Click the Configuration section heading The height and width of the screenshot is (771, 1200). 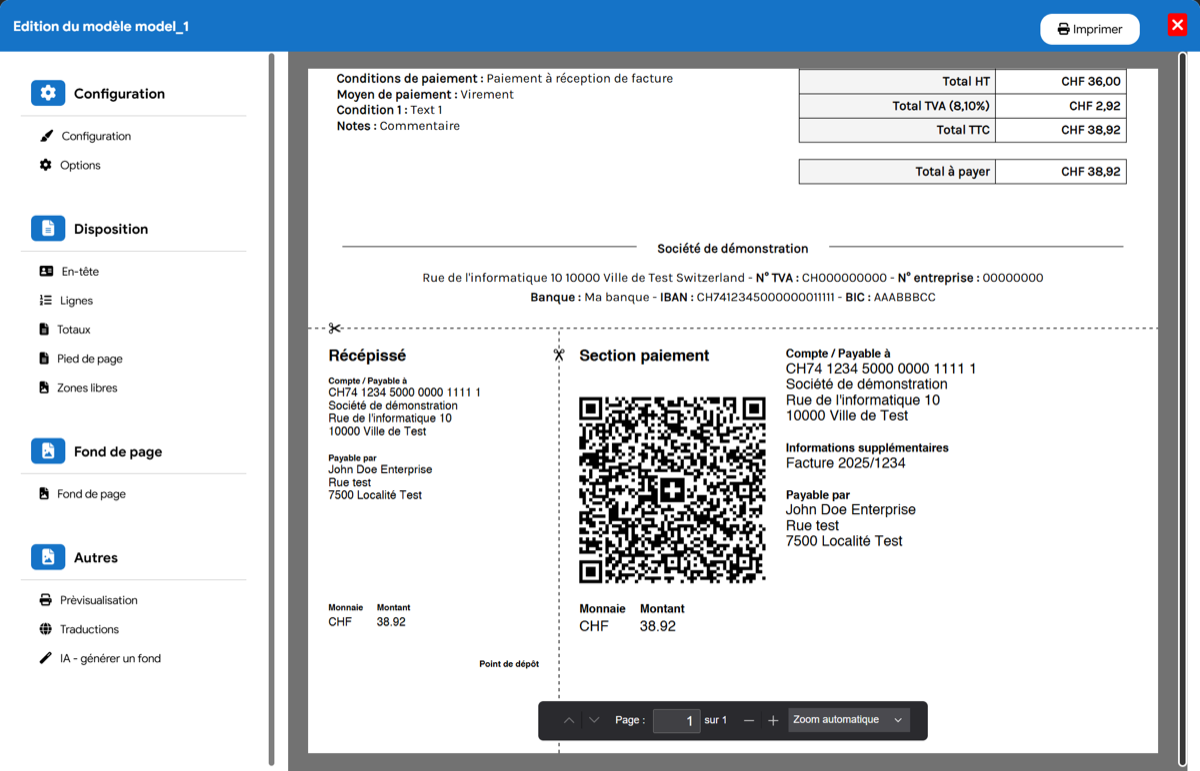point(119,93)
